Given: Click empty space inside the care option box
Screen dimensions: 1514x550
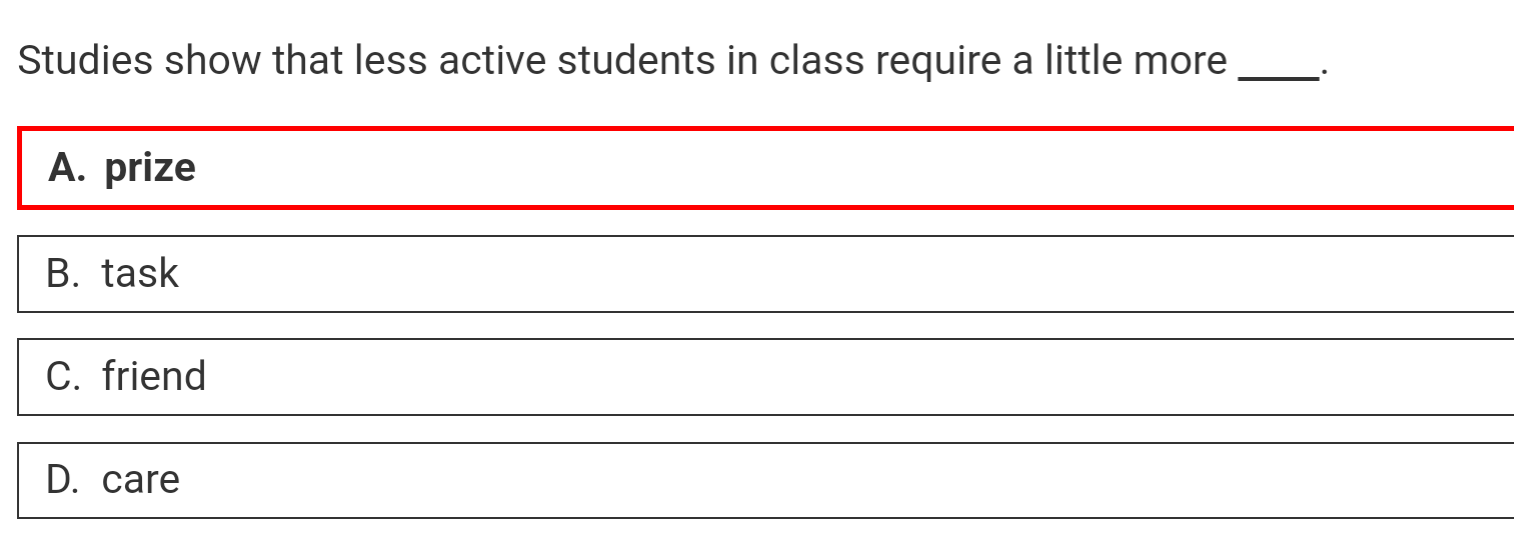Looking at the screenshot, I should (x=850, y=480).
